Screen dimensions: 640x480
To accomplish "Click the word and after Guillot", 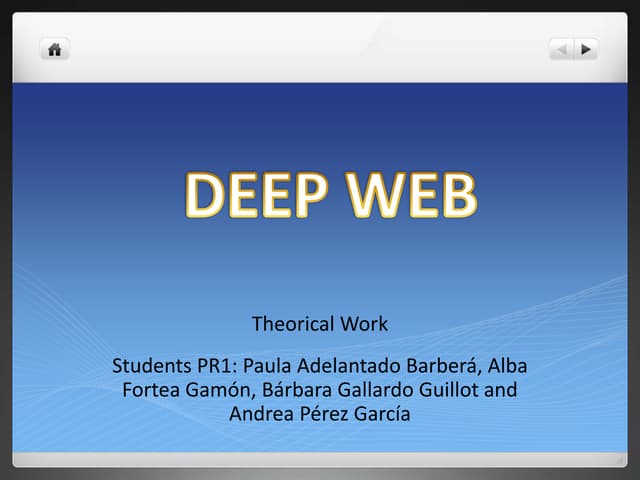I will pos(500,389).
